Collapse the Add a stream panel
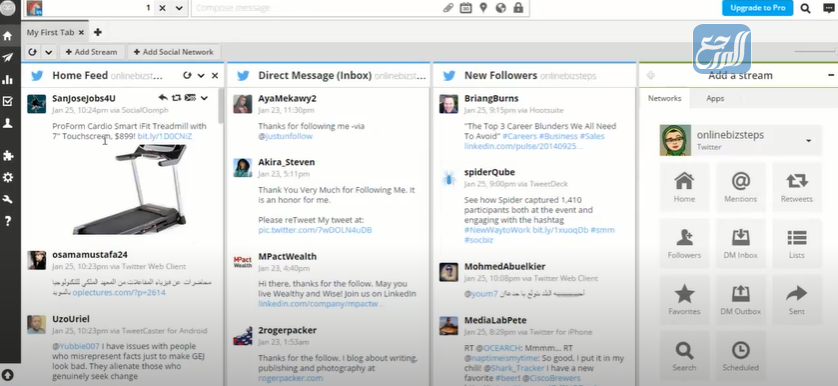838x386 pixels. pos(831,75)
